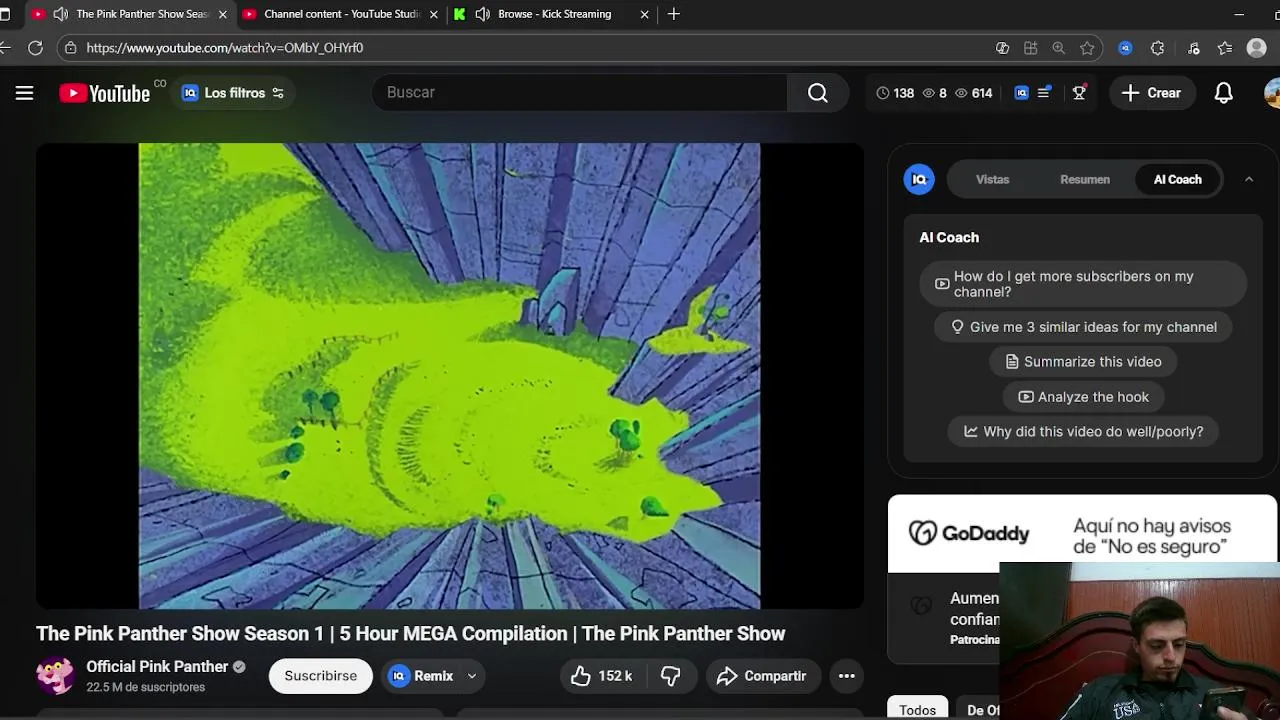Open the Los filtros button
1280x720 pixels.
pyautogui.click(x=233, y=93)
